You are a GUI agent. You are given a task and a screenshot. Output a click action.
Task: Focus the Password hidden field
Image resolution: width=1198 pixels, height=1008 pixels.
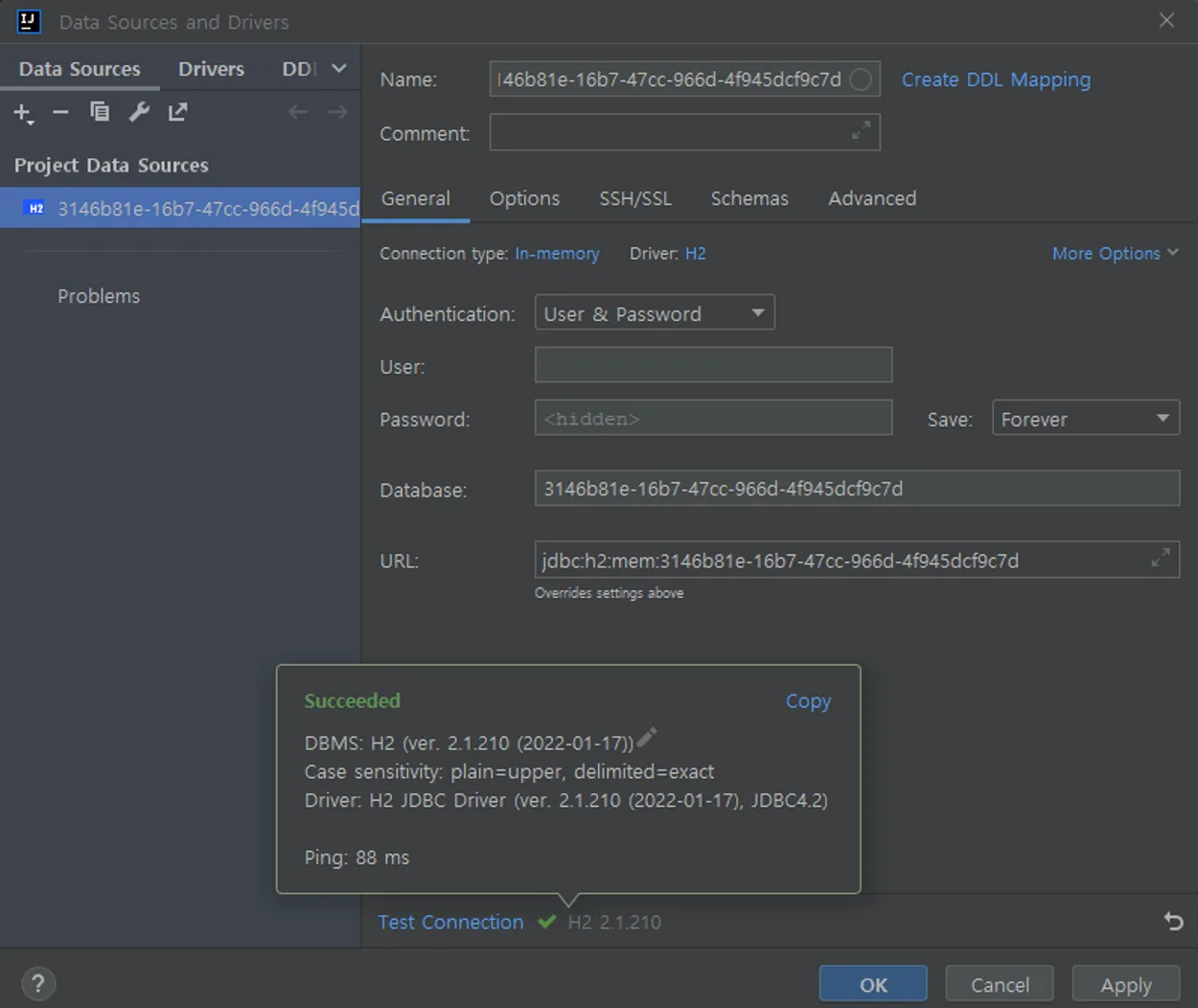click(713, 418)
